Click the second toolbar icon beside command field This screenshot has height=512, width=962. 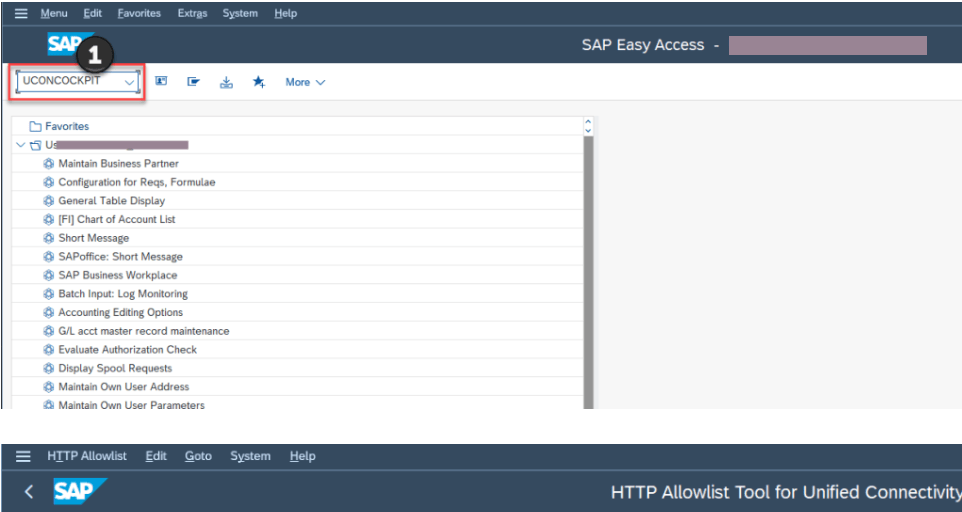pos(193,82)
